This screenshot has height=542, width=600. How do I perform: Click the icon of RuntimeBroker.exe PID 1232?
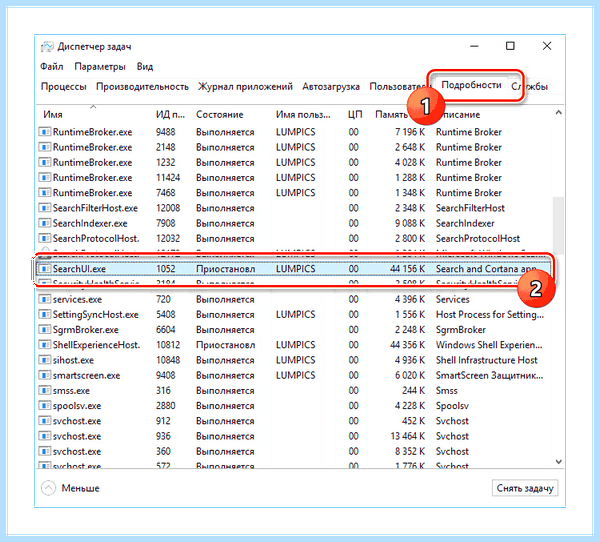click(x=44, y=162)
